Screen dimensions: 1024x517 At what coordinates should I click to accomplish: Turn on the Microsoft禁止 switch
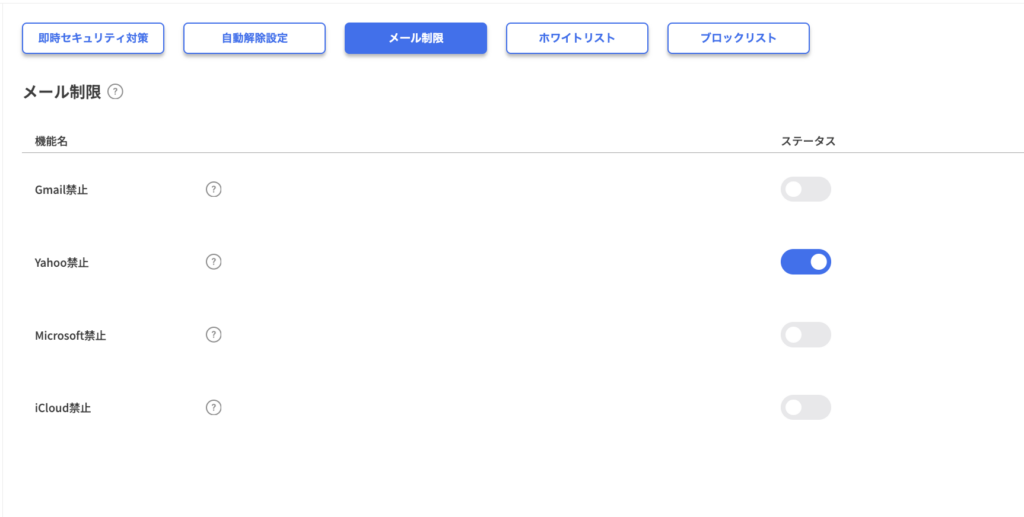(805, 335)
